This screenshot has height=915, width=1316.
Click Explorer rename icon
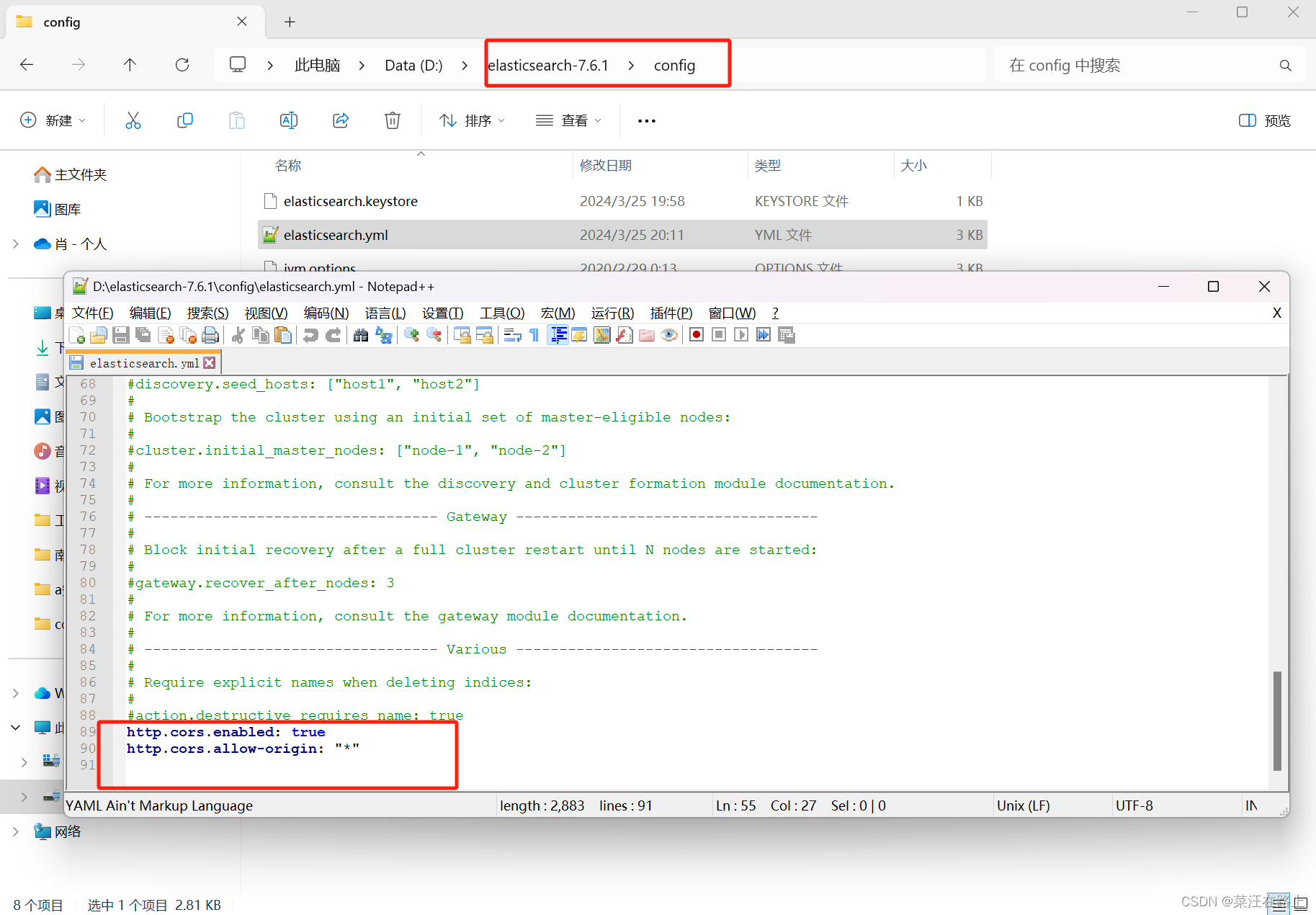tap(289, 120)
